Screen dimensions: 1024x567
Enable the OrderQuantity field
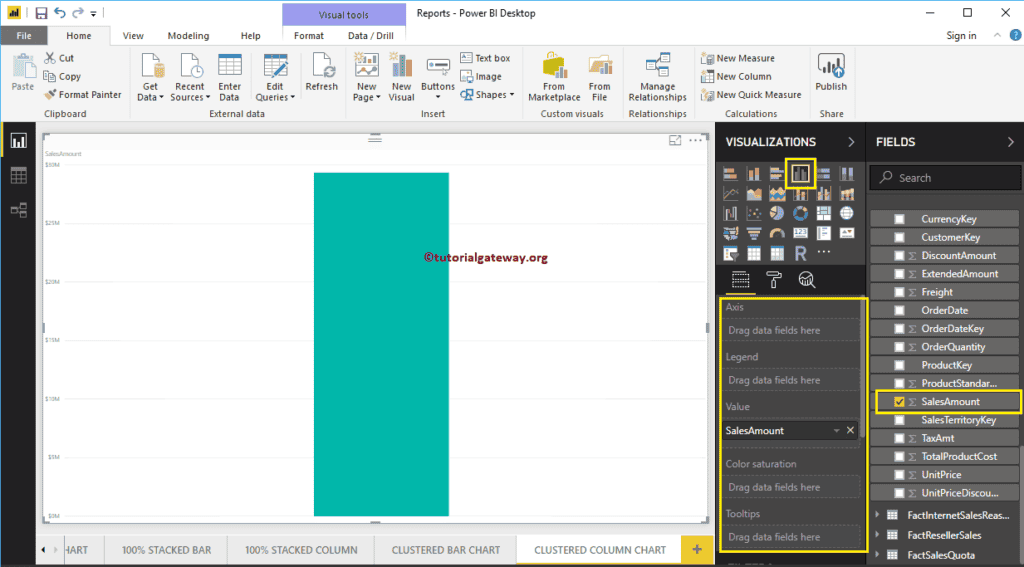[x=899, y=347]
